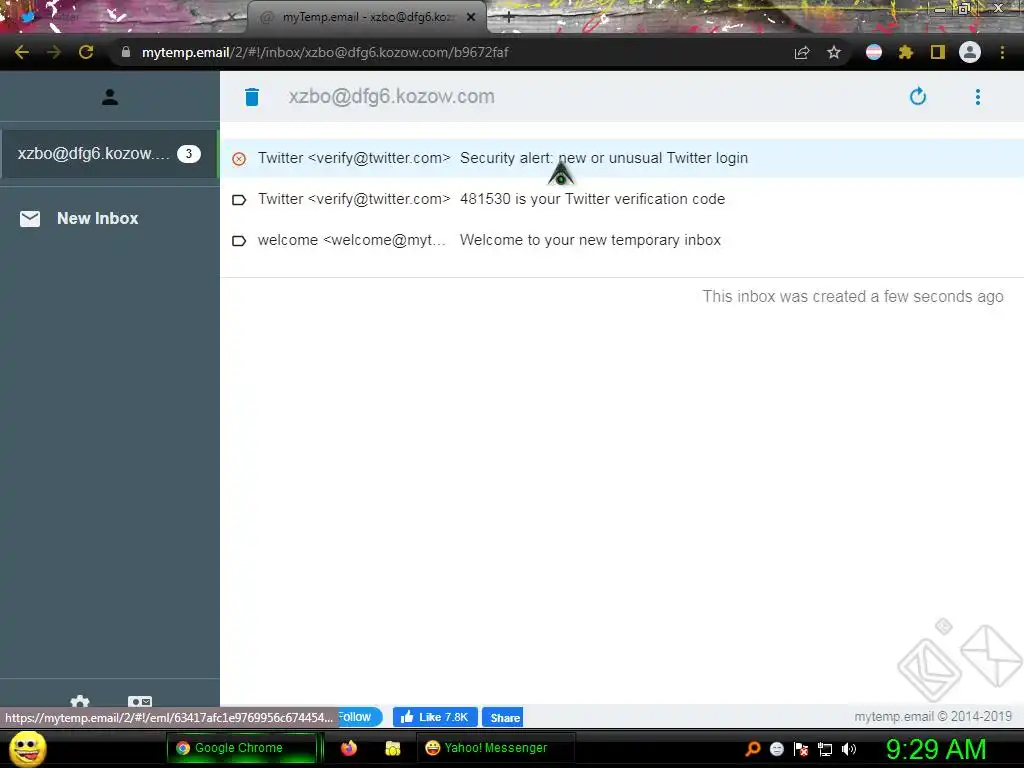This screenshot has height=768, width=1024.
Task: Click the flag with red X tray icon
Action: point(801,749)
